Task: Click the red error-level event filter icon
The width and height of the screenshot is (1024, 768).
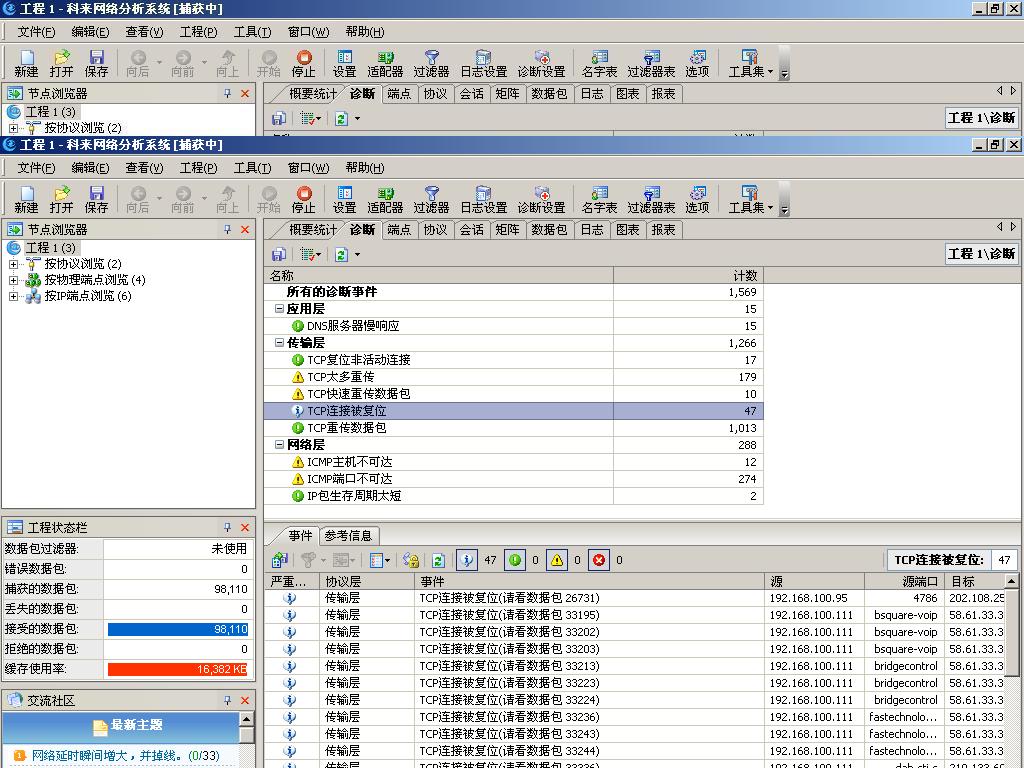Action: tap(599, 560)
